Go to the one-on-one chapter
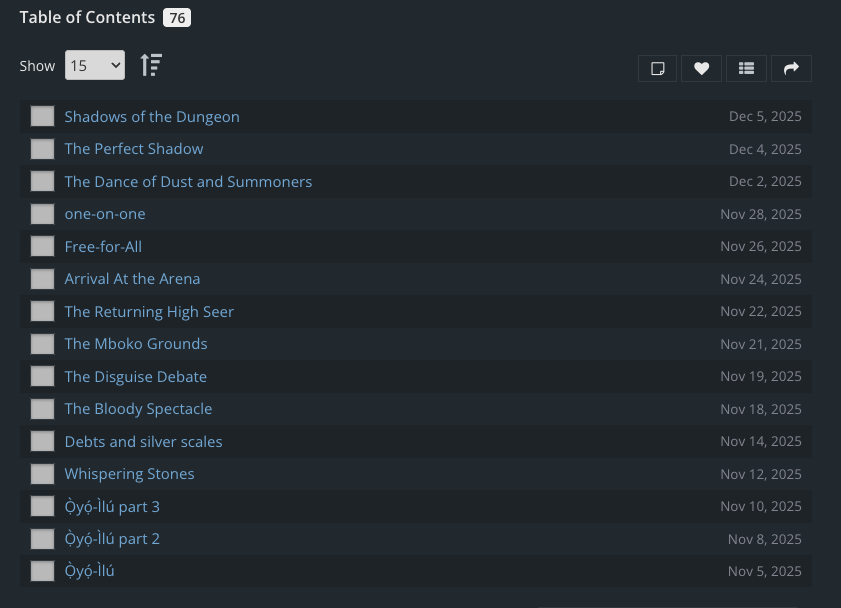Image resolution: width=841 pixels, height=608 pixels. 105,214
